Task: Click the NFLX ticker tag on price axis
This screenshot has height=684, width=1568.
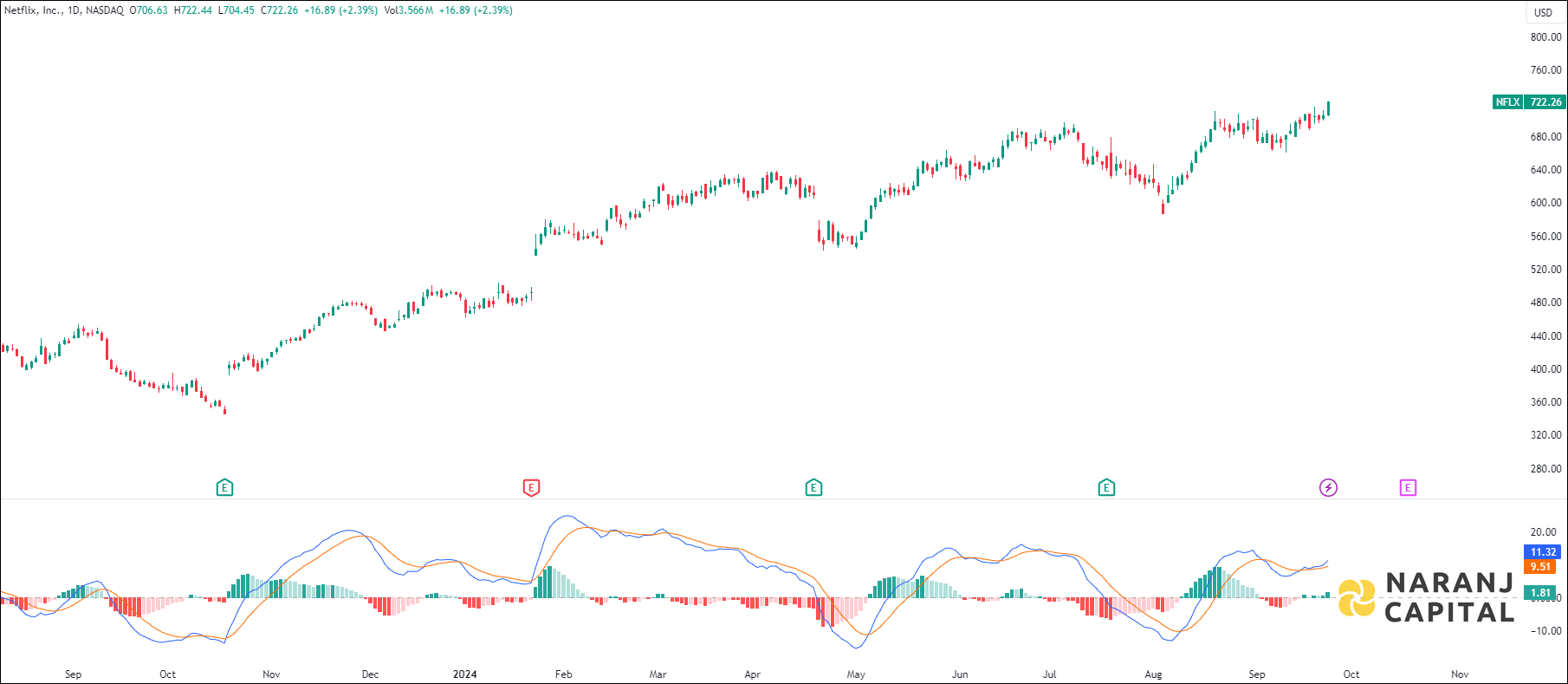Action: click(1507, 102)
